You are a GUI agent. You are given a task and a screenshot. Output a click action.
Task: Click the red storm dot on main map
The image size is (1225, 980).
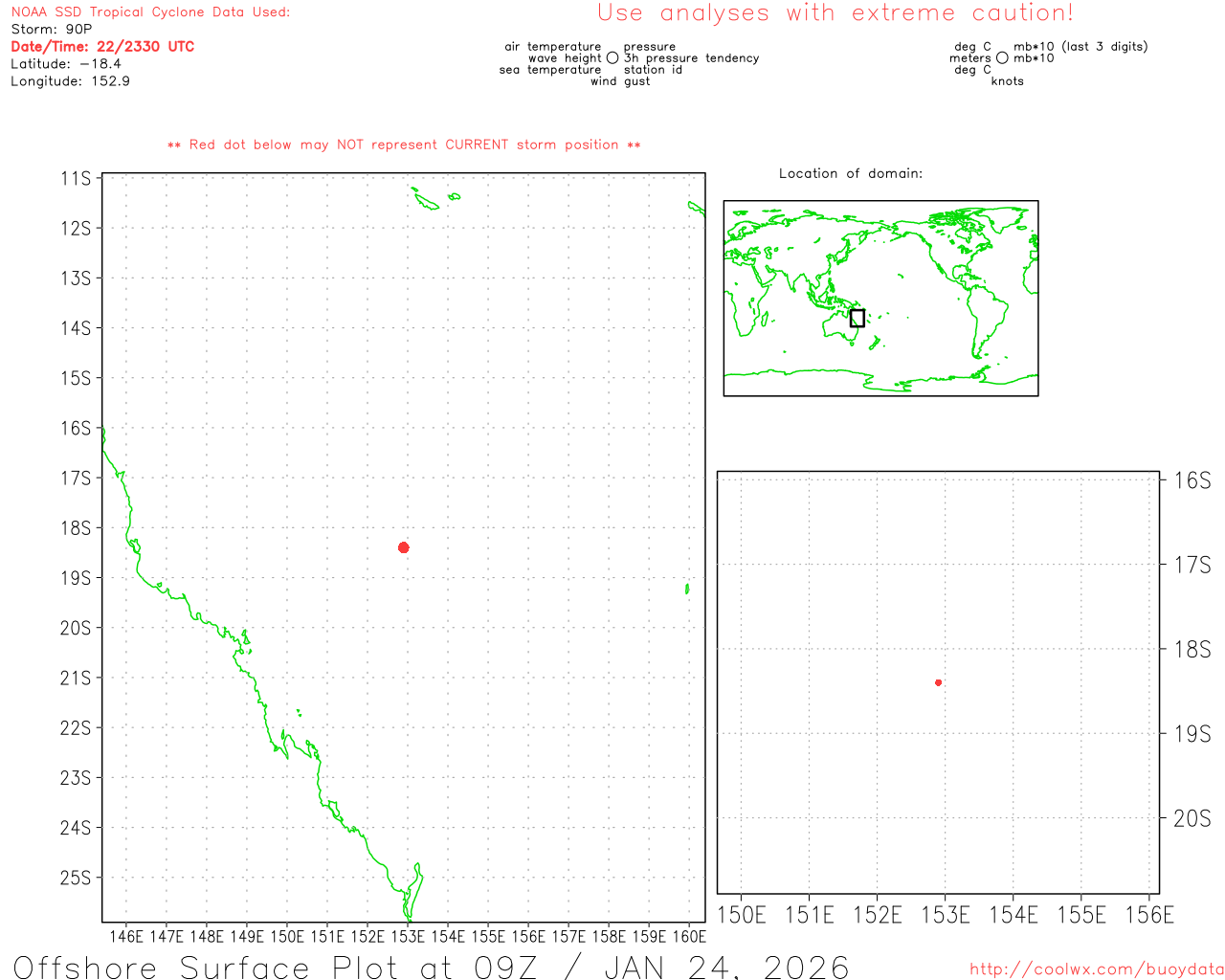point(404,547)
